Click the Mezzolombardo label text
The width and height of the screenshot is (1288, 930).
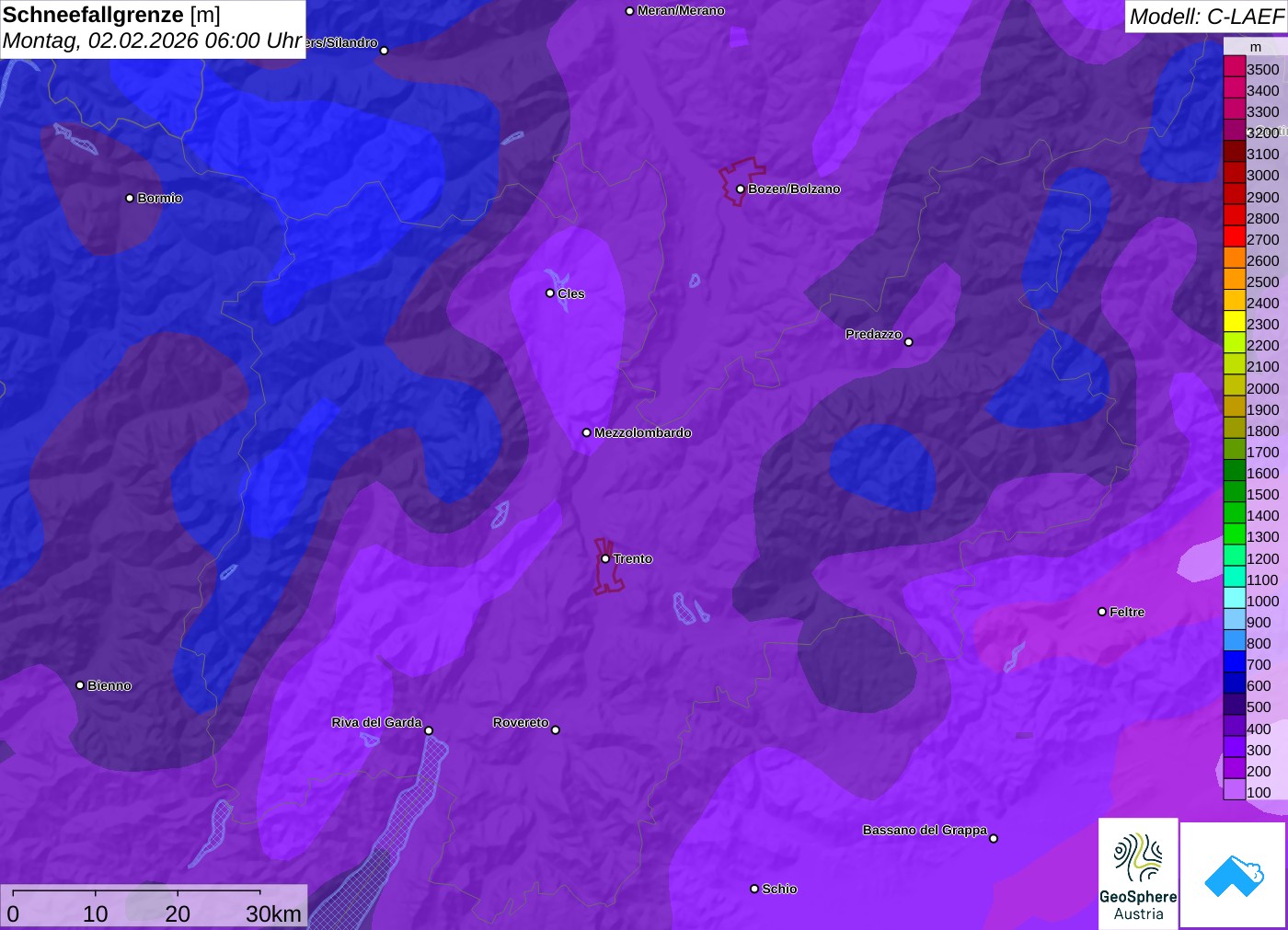point(642,432)
